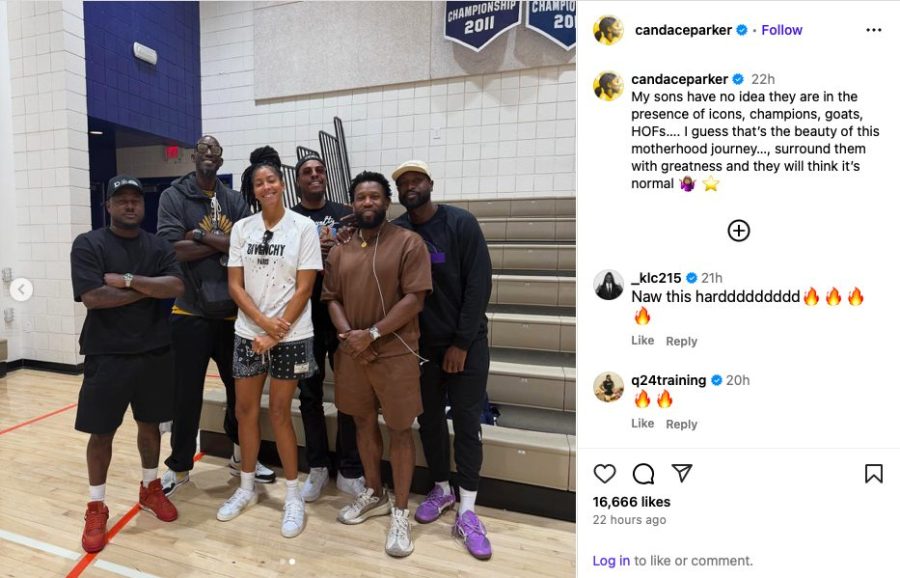The height and width of the screenshot is (578, 900).
Task: Like the post with the heart icon
Action: 604,474
